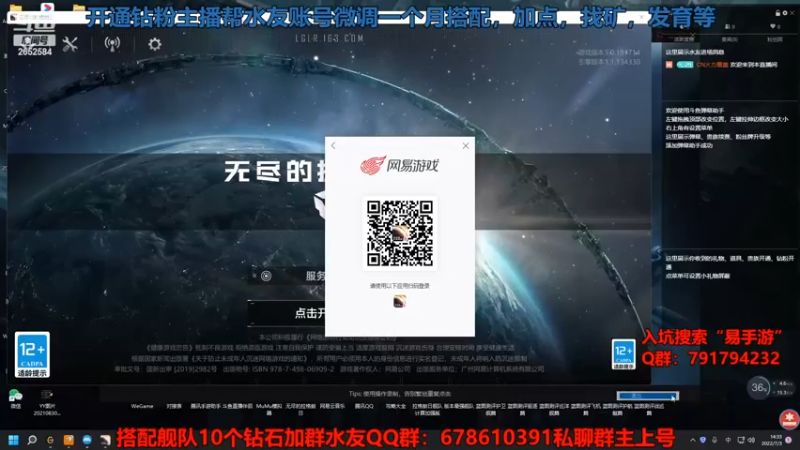Screen dimensions: 800x450
Task: Open the right 12+ CADPA age rating badge
Action: point(623,354)
